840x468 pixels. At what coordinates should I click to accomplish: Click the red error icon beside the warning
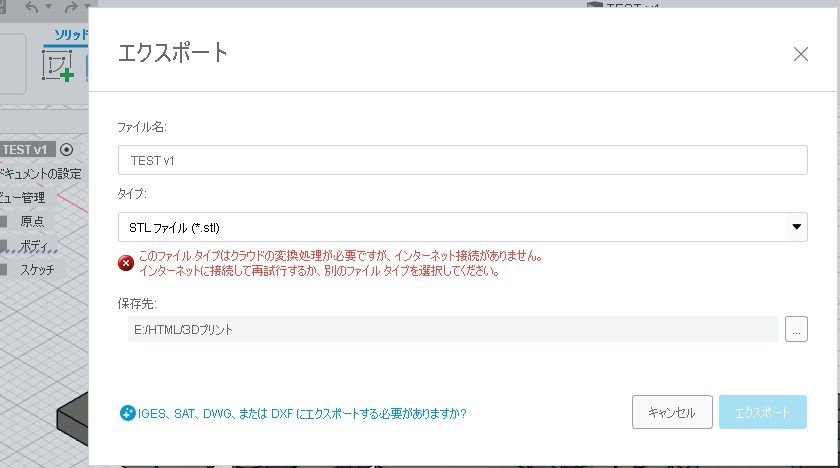(126, 263)
